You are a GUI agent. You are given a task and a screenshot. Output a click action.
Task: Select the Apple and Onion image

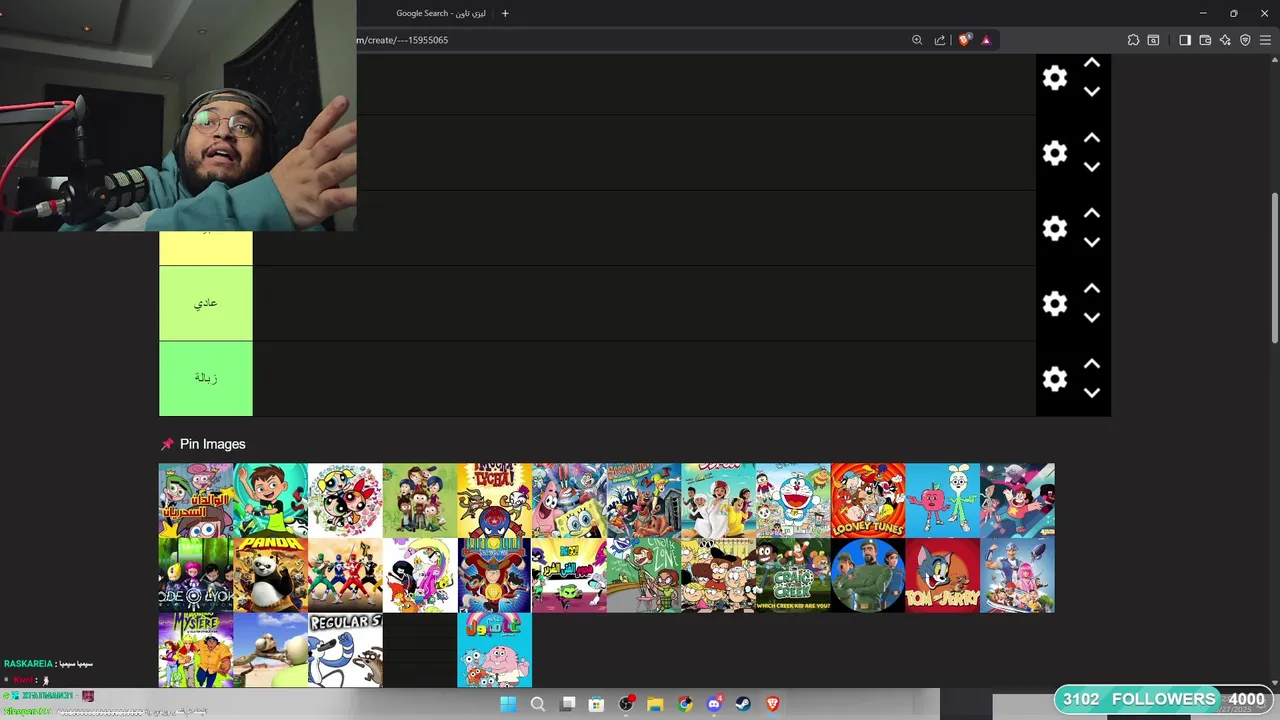(943, 500)
